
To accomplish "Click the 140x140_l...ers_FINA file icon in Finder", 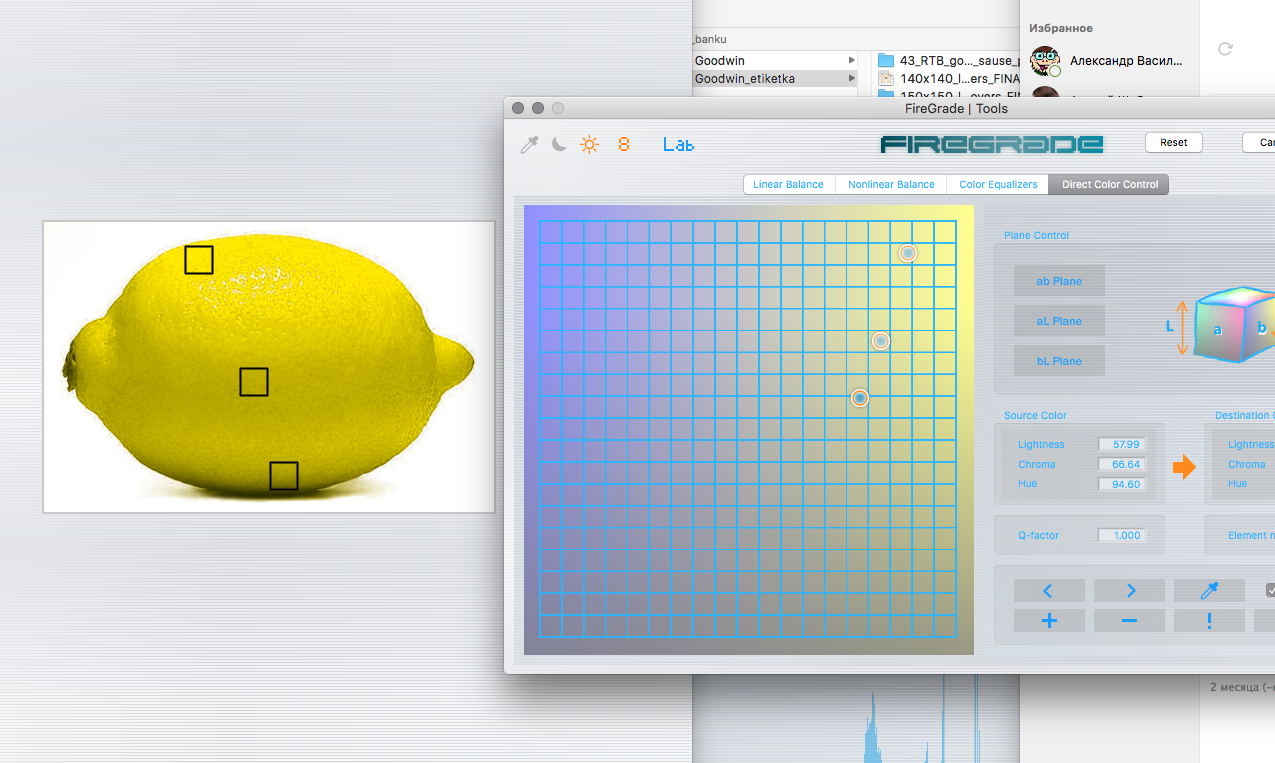I will (885, 78).
